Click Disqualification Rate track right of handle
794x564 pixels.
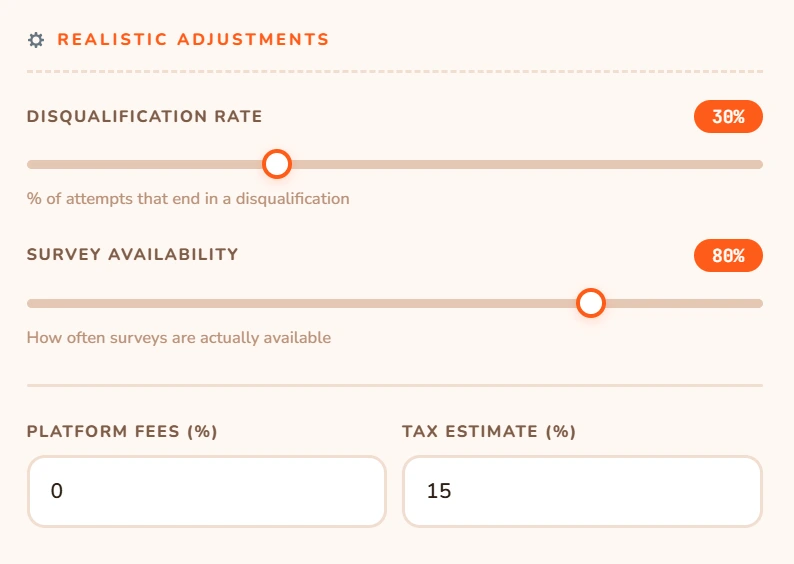(520, 164)
